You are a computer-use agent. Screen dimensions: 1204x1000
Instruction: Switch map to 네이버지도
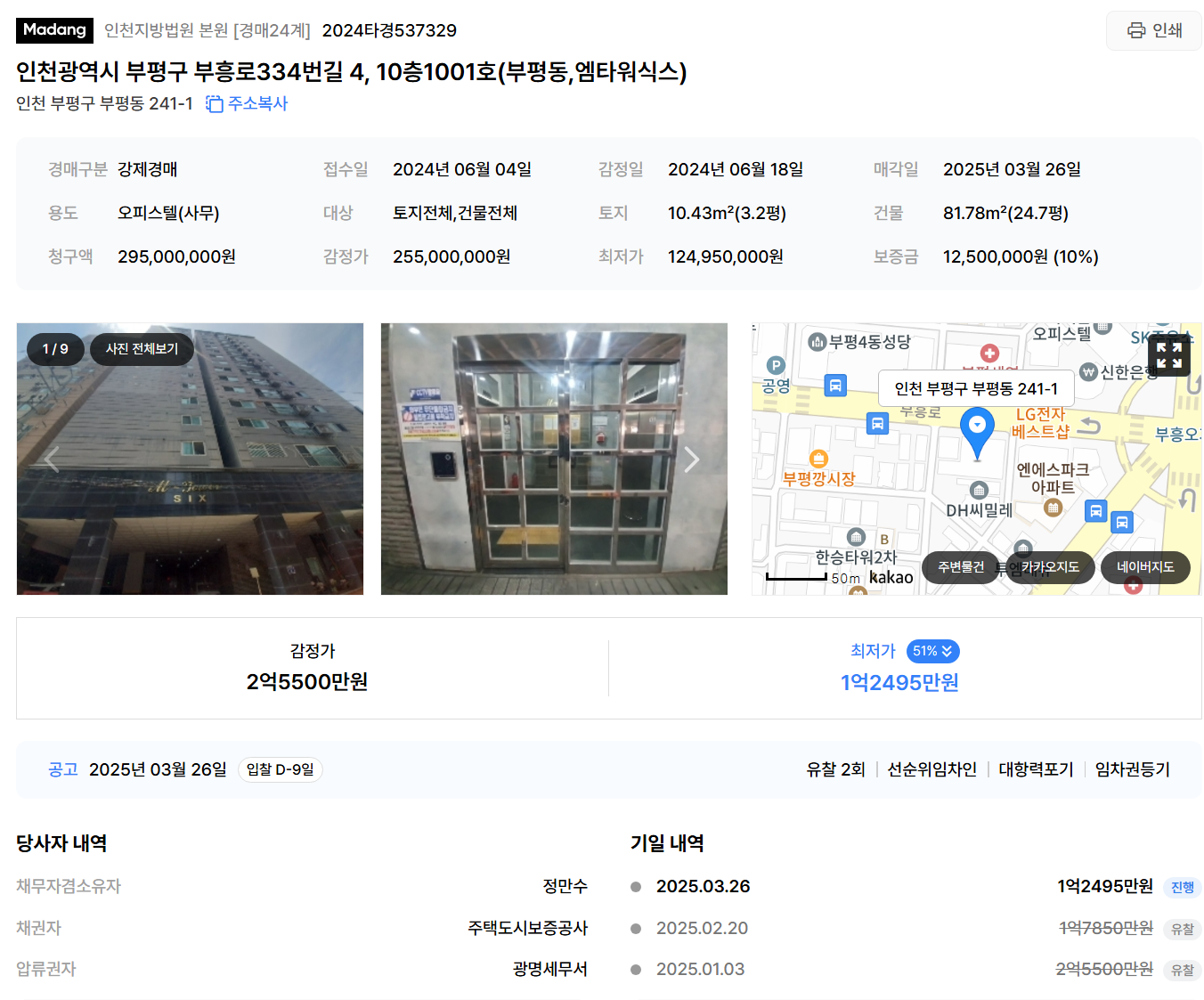tap(1145, 567)
